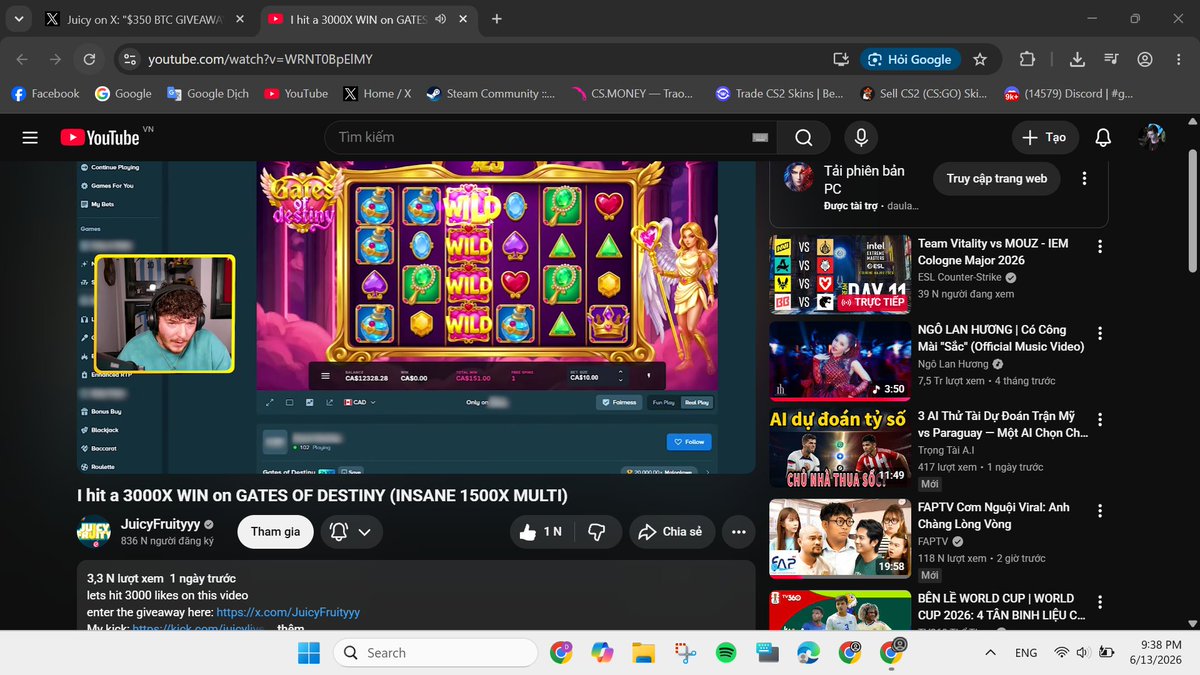Open the Facebook bookmark
Image resolution: width=1200 pixels, height=675 pixels.
45,93
